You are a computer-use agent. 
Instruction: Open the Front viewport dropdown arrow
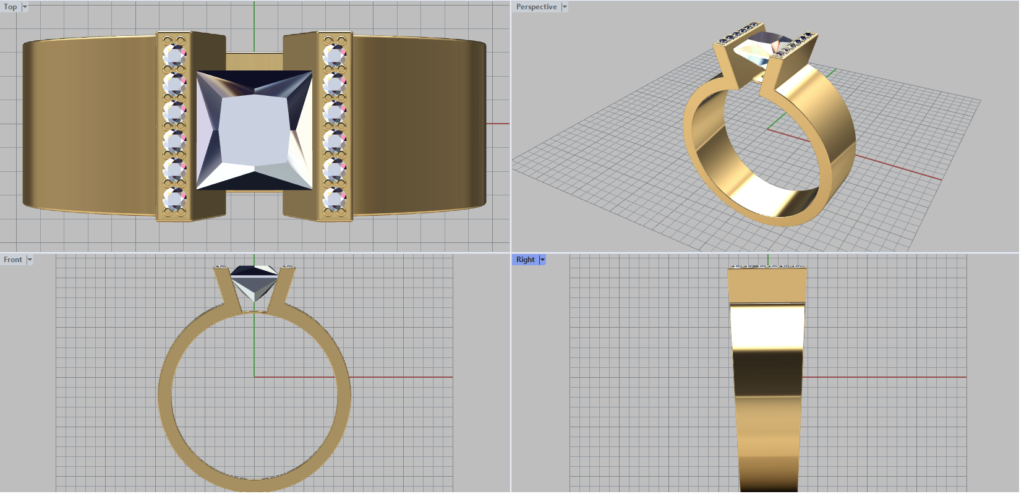tap(30, 259)
